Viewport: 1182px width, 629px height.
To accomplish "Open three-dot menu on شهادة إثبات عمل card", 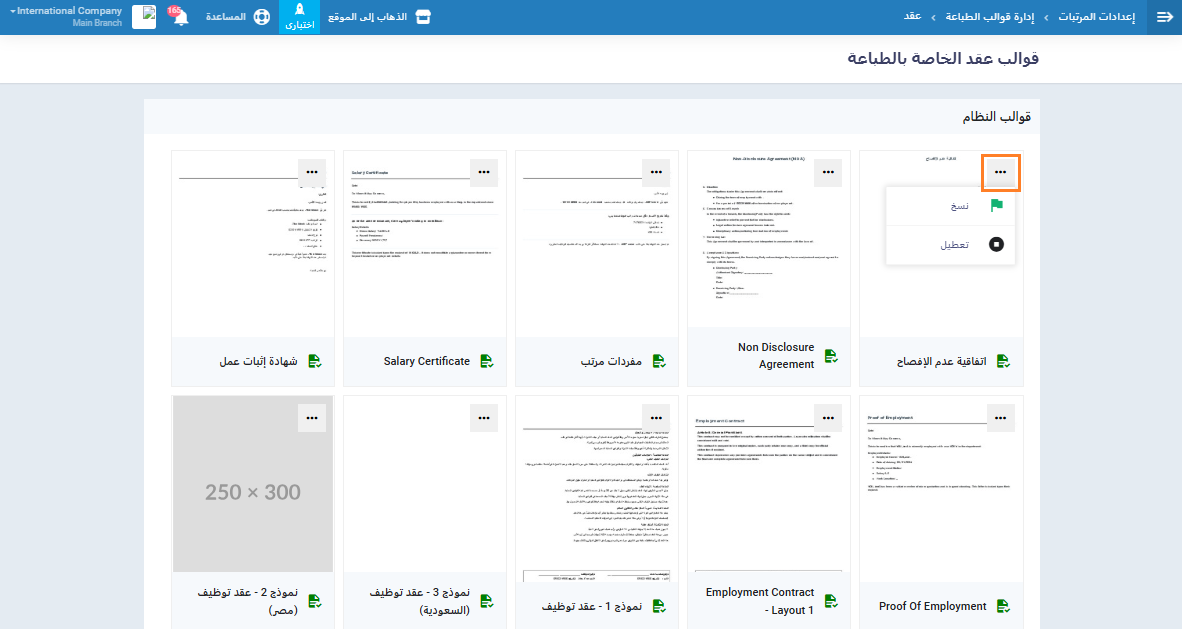I will 312,172.
